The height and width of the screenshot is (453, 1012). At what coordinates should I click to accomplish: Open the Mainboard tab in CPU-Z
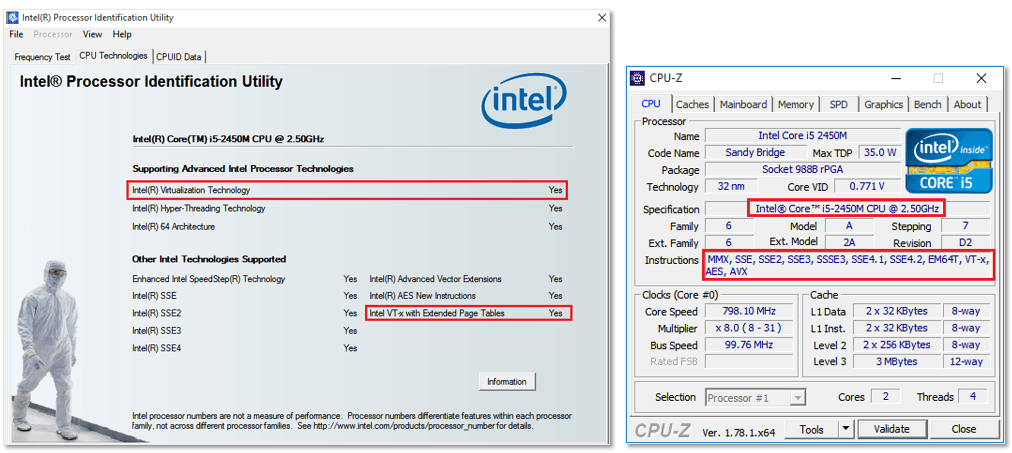[x=744, y=104]
